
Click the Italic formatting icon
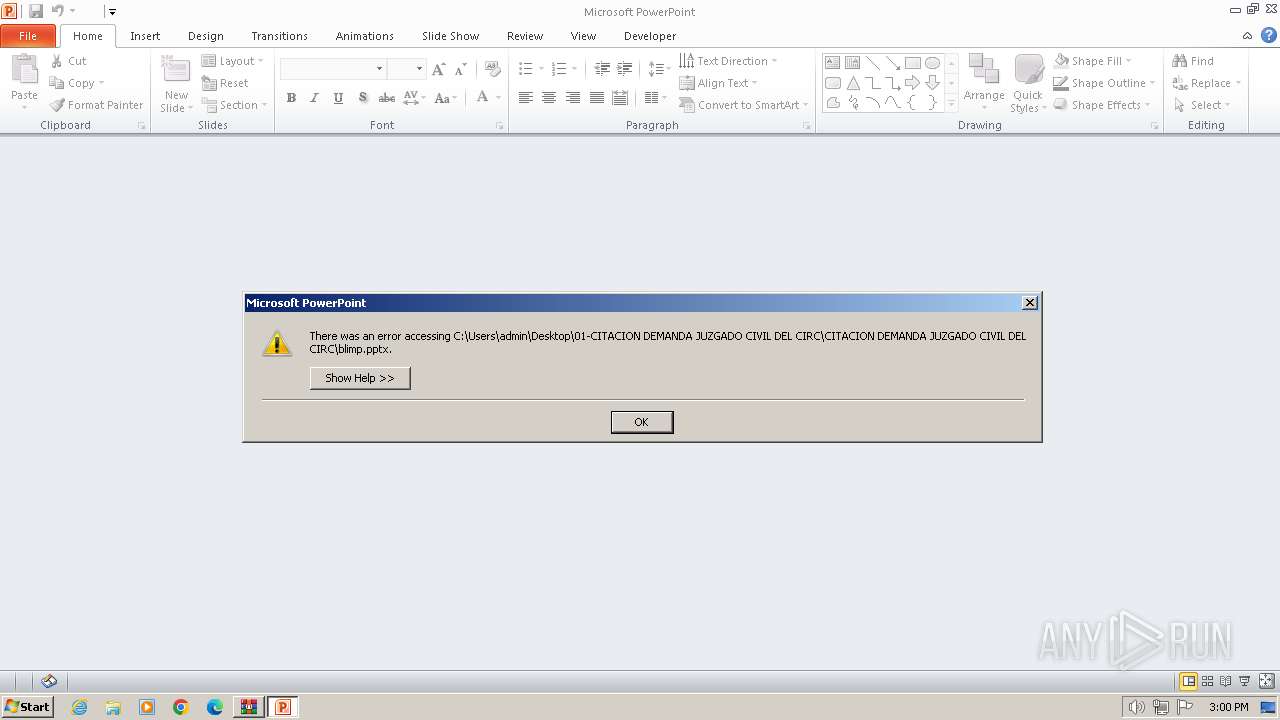[x=314, y=98]
